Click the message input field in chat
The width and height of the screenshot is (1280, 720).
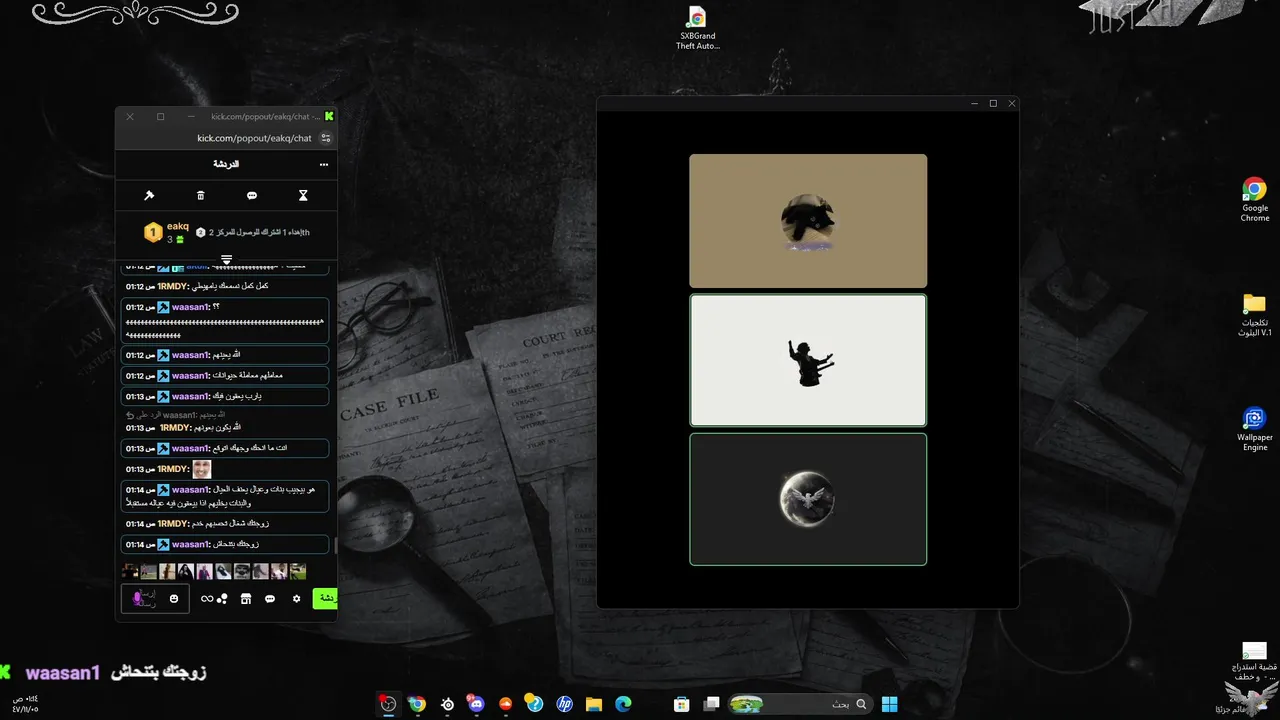point(155,599)
